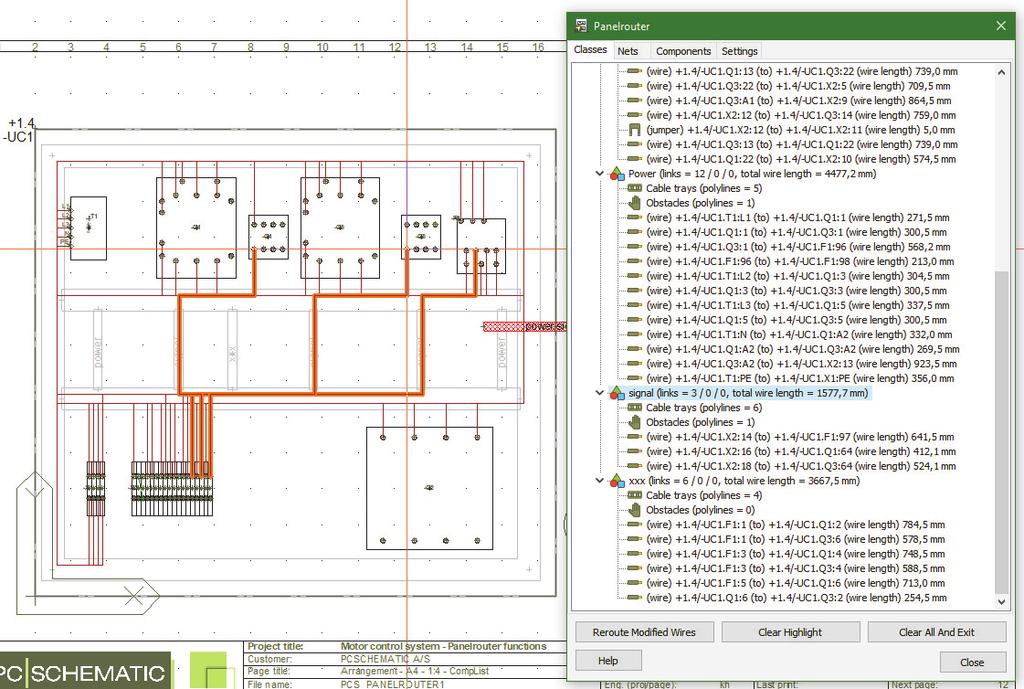Click xxx's Cable trays (polylines = 4) icon
1024x689 pixels.
tap(634, 495)
